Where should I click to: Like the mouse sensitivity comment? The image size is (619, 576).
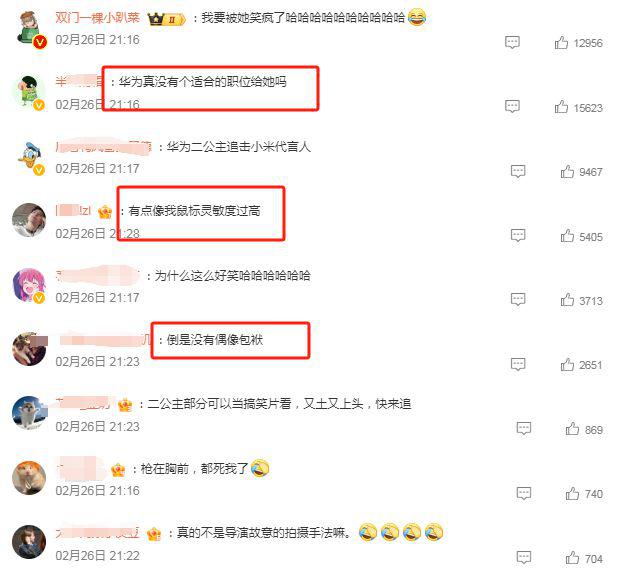567,236
